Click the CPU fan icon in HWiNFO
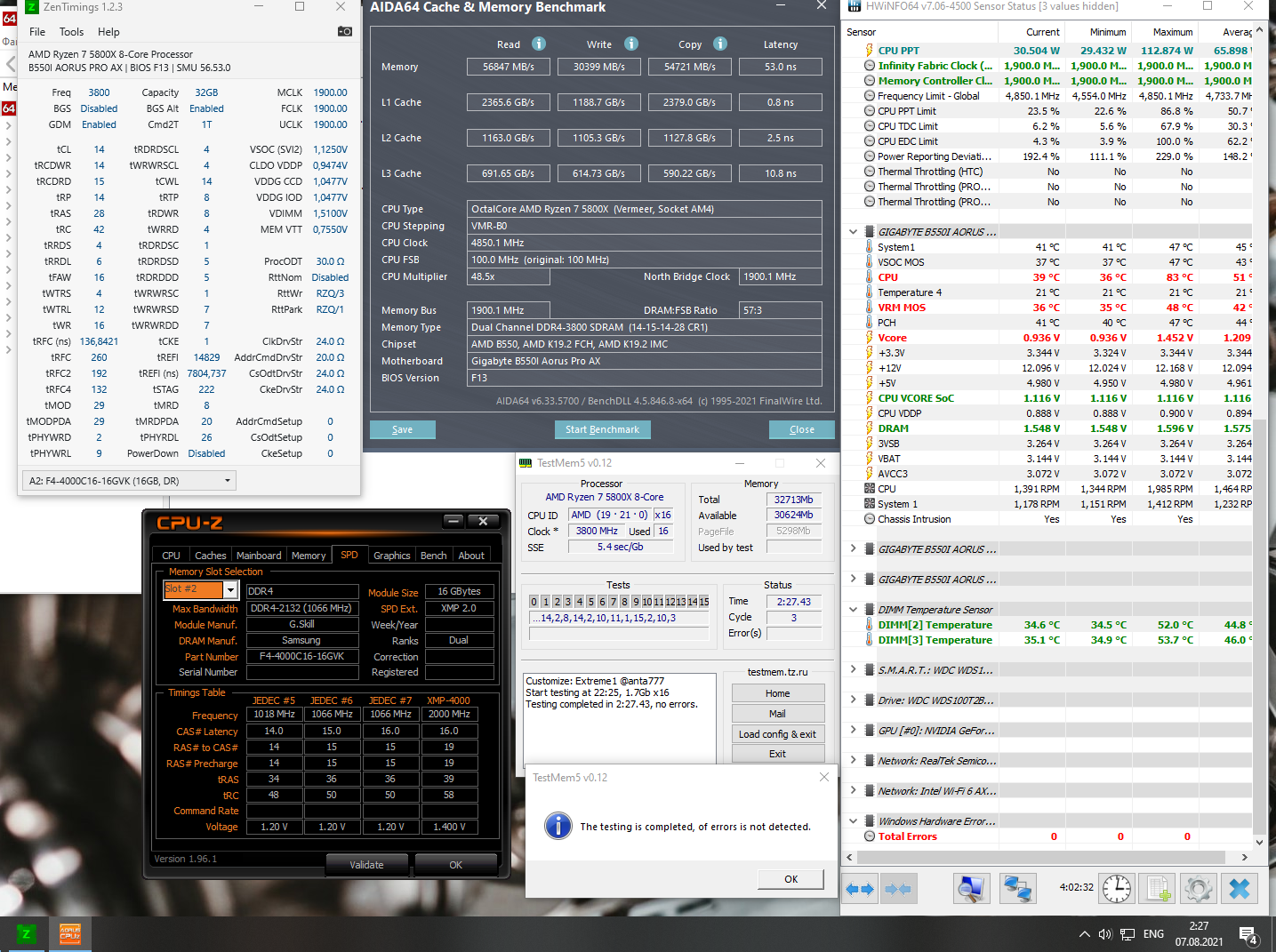Viewport: 1276px width, 952px height. click(870, 489)
